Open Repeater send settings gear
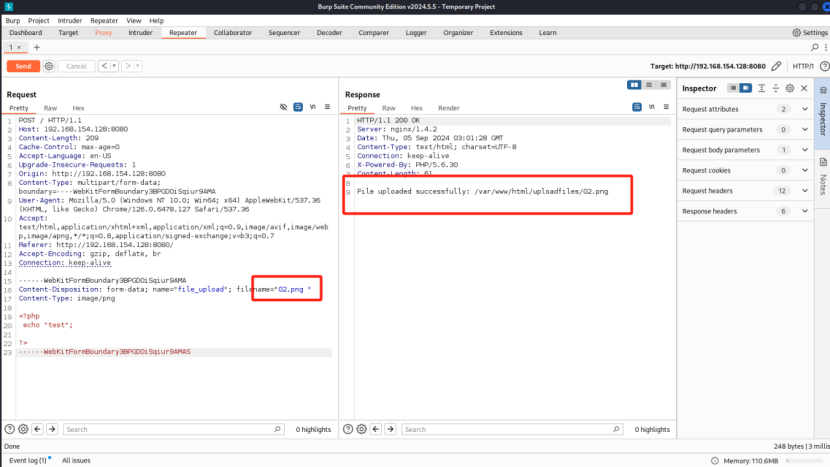Viewport: 830px width, 467px height. (49, 66)
